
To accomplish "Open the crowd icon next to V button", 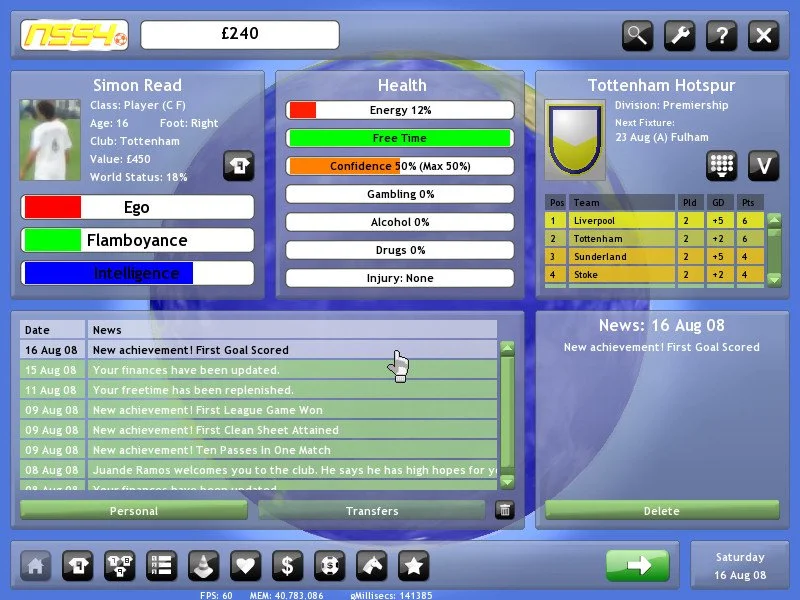I will click(x=721, y=166).
